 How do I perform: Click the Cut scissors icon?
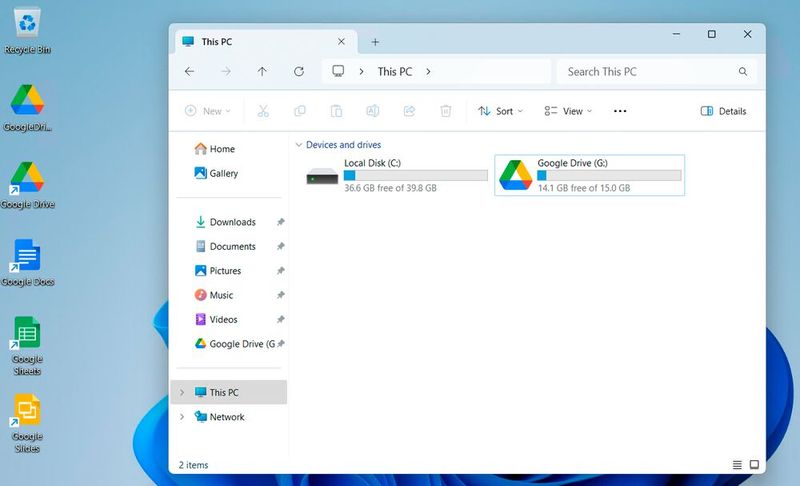263,111
